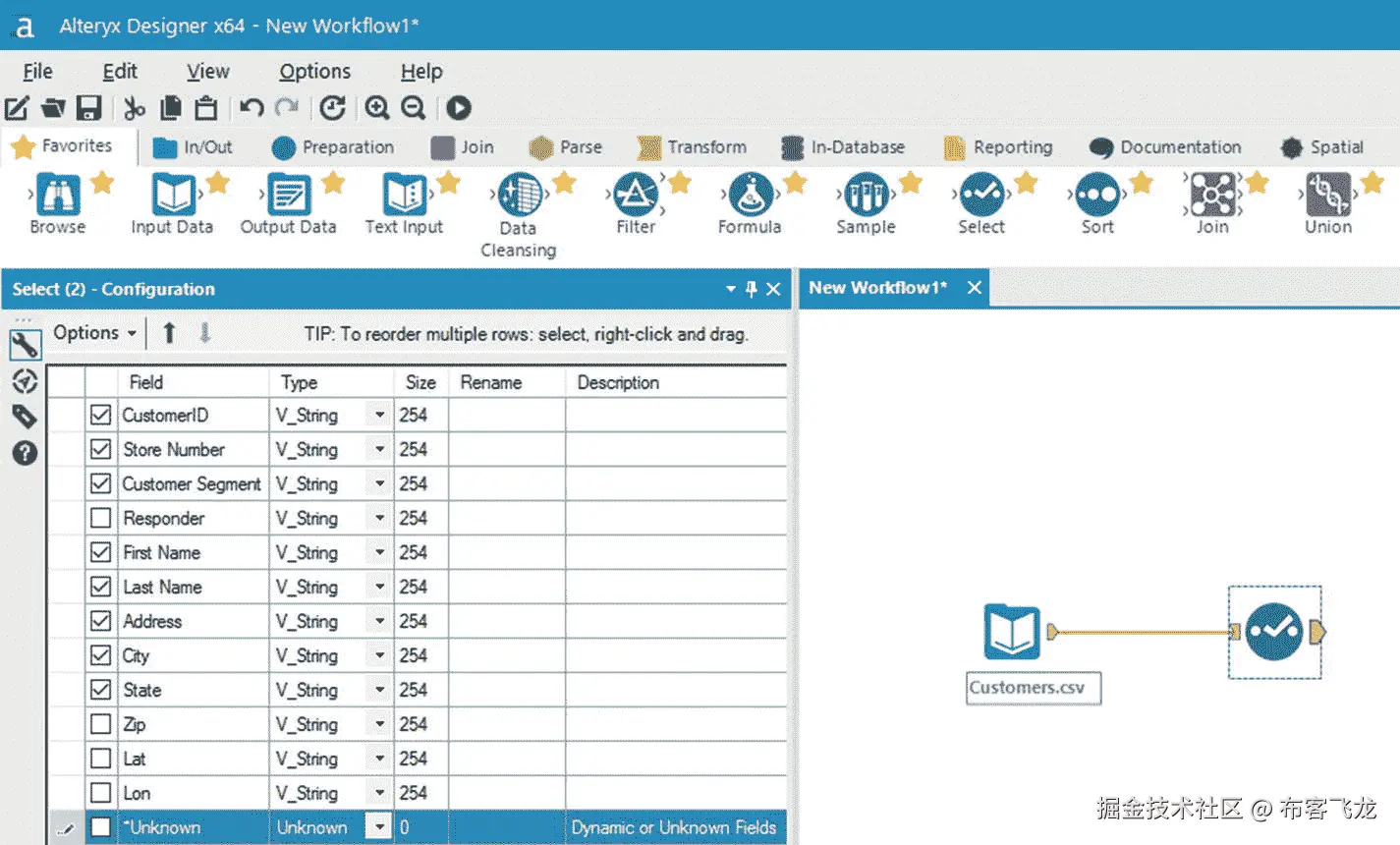Open type dropdown for City
1400x845 pixels.
379,655
